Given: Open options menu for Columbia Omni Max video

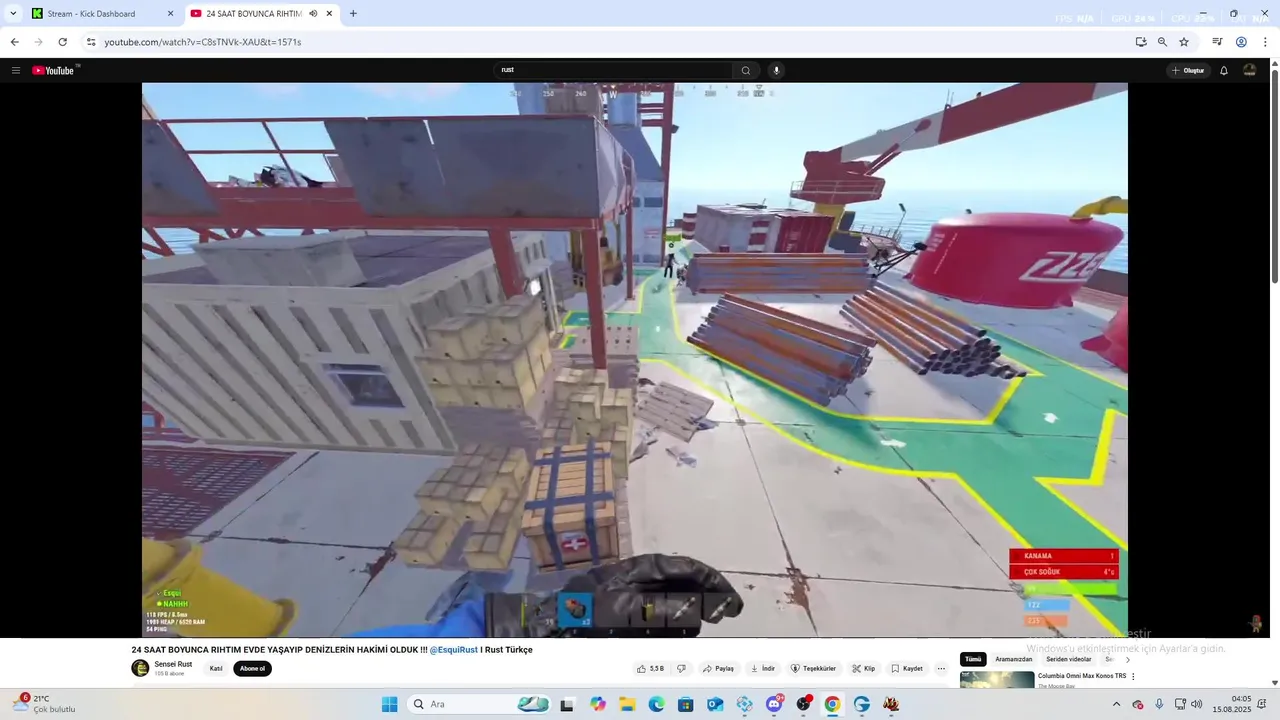Looking at the screenshot, I should click(1133, 677).
